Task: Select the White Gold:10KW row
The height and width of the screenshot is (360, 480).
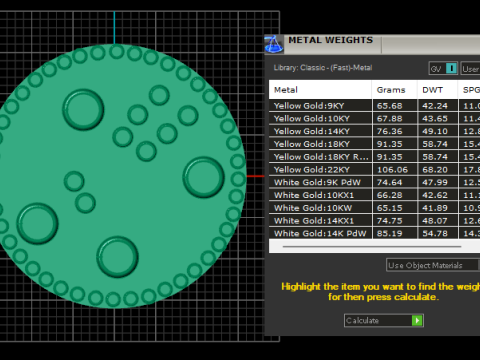Action: 374,208
